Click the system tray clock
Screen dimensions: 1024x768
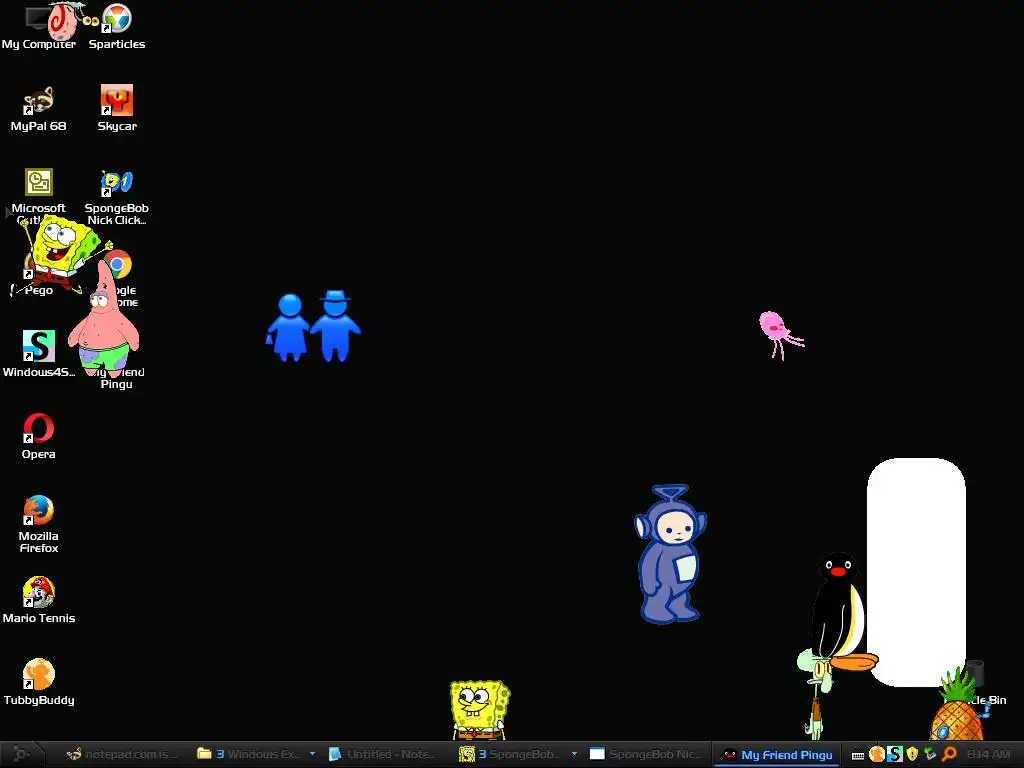click(x=987, y=754)
